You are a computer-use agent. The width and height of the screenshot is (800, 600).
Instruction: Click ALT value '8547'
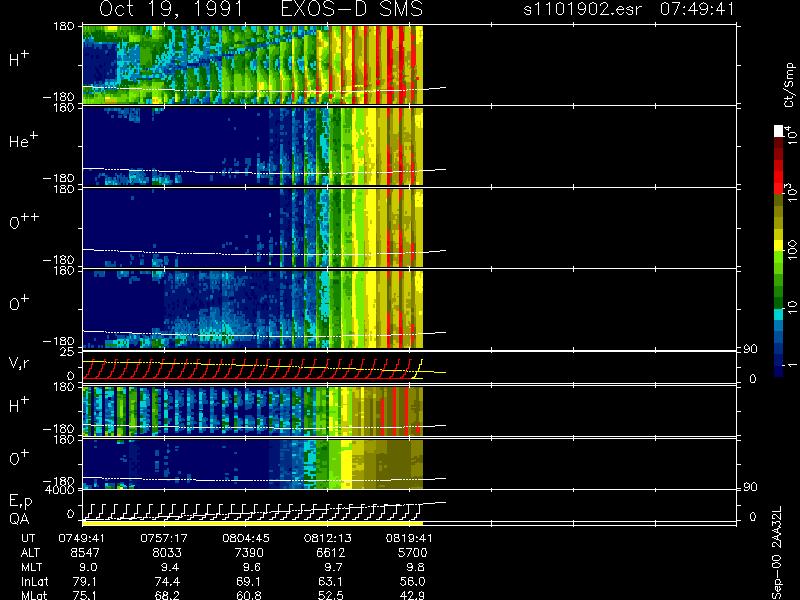coord(85,553)
